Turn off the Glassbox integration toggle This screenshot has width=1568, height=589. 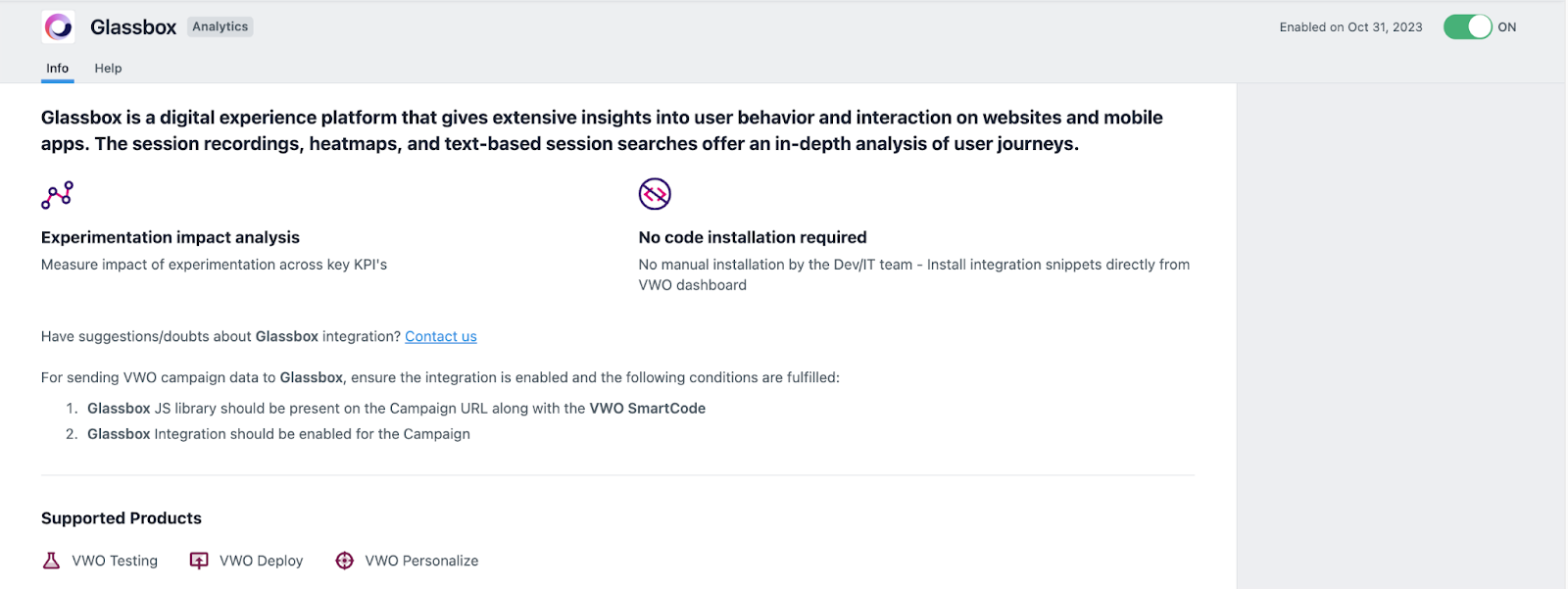click(x=1467, y=26)
